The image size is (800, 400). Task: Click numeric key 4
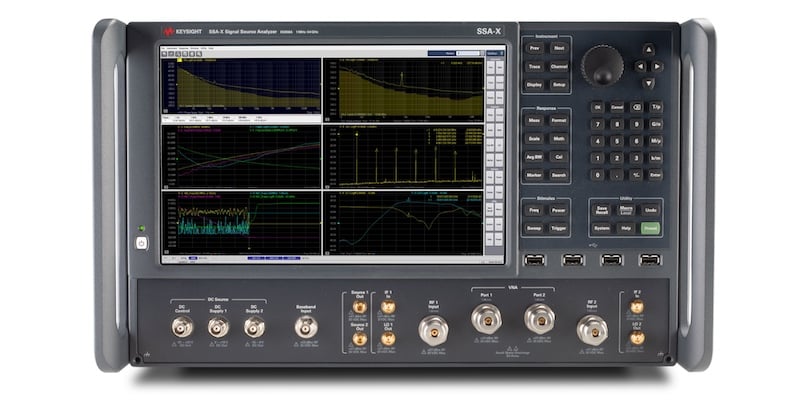click(x=597, y=141)
